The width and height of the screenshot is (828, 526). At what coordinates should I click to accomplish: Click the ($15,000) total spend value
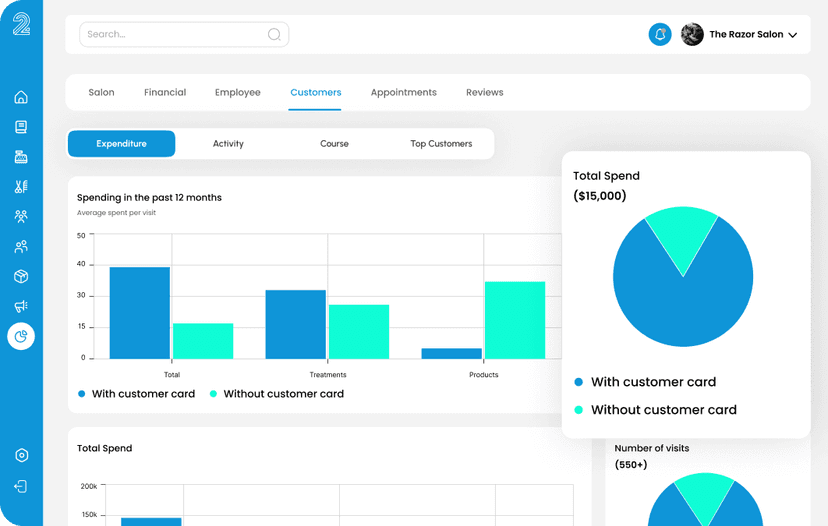pos(600,196)
